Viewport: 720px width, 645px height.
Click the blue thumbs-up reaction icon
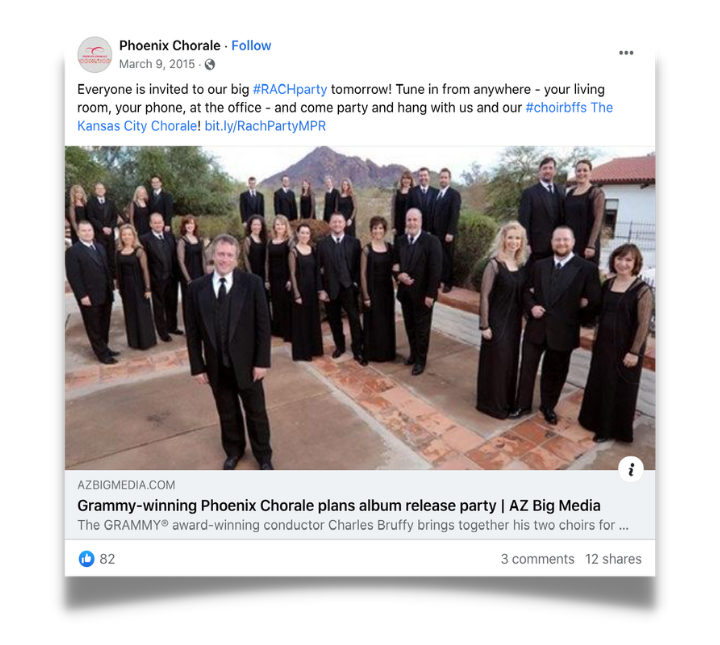click(86, 559)
